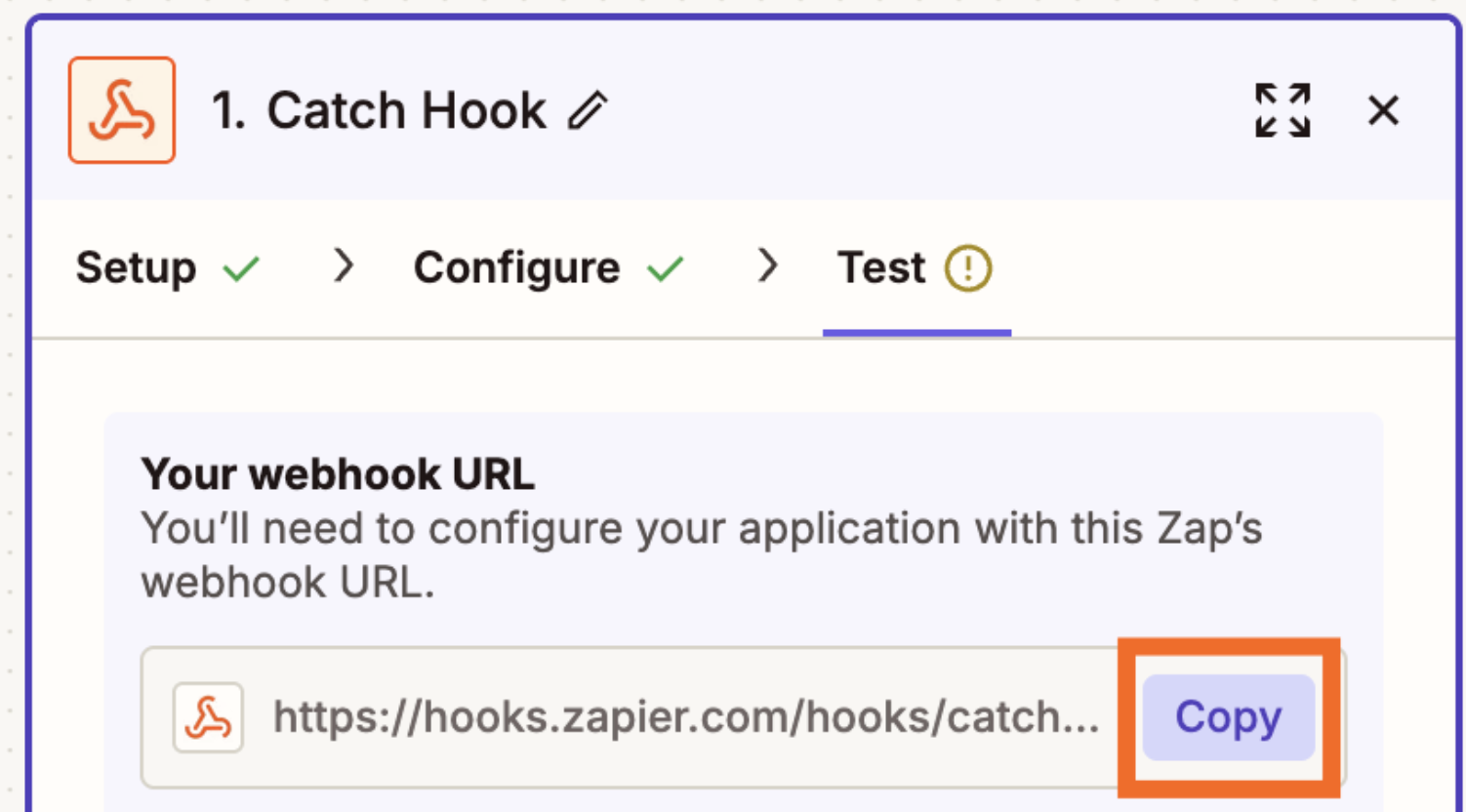Close the Catch Hook step panel

tap(1385, 110)
